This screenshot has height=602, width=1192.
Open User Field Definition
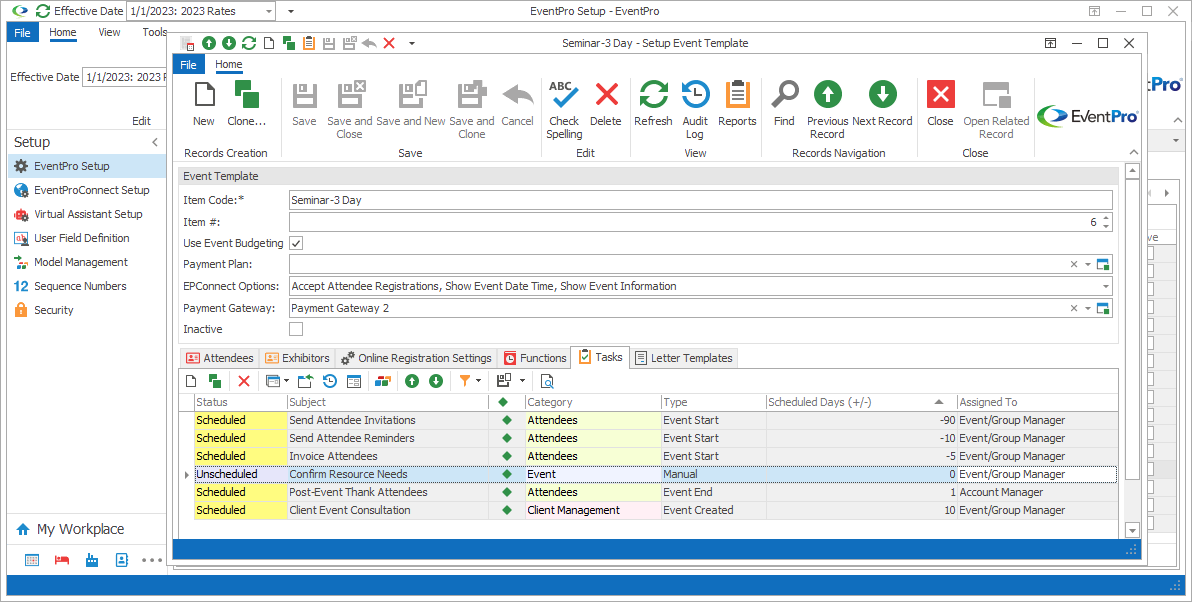click(87, 238)
